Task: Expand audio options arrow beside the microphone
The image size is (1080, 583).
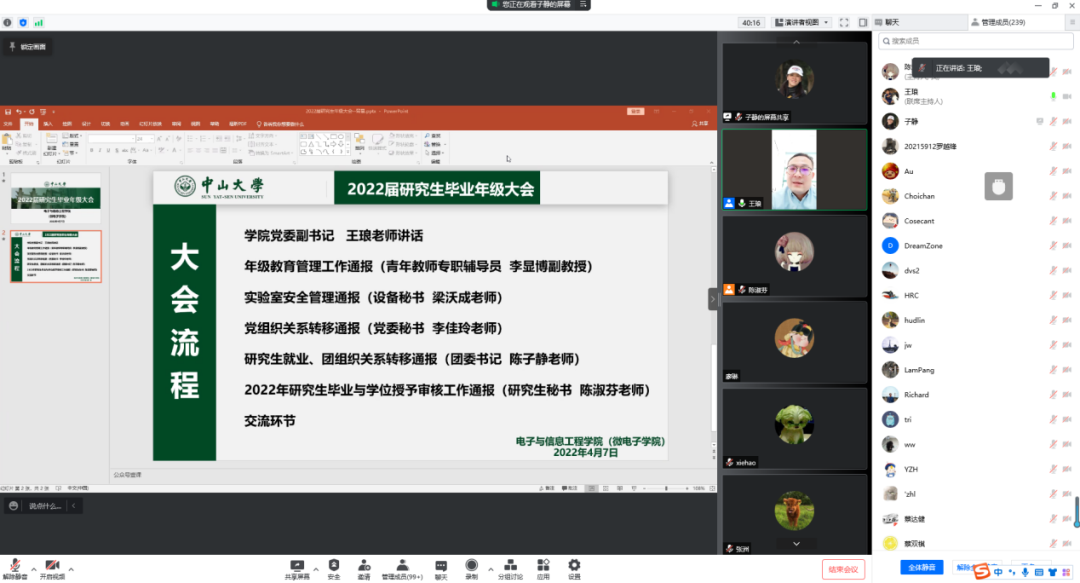Action: tap(33, 568)
